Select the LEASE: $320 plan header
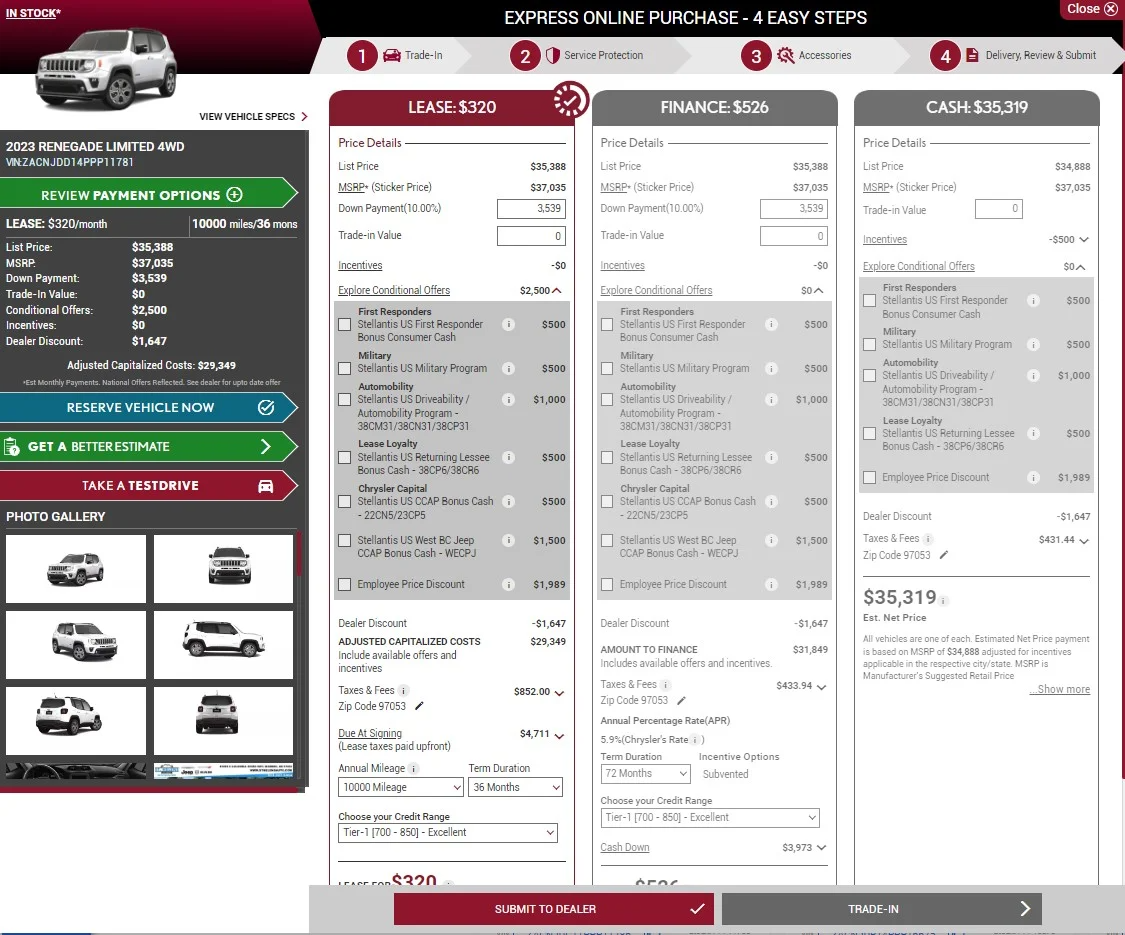 pyautogui.click(x=452, y=108)
